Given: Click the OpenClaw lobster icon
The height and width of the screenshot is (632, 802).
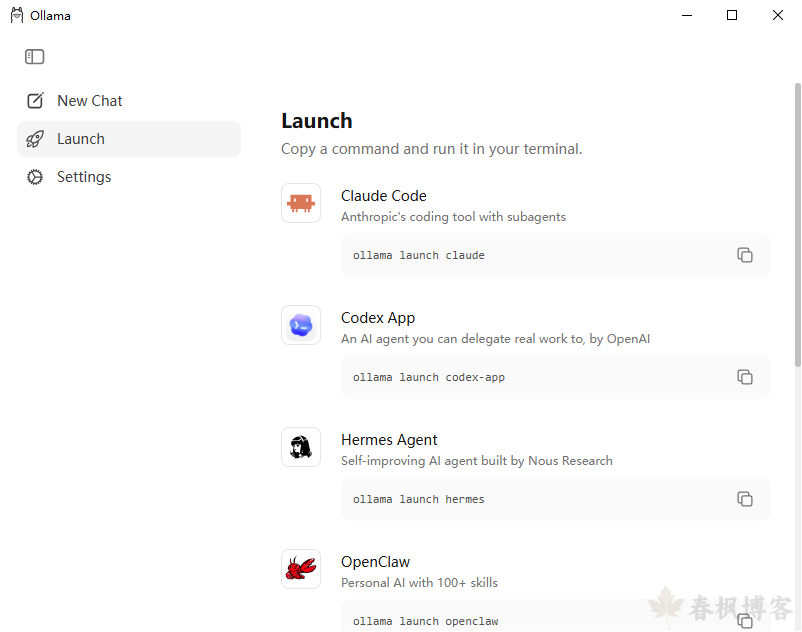Looking at the screenshot, I should [x=301, y=569].
